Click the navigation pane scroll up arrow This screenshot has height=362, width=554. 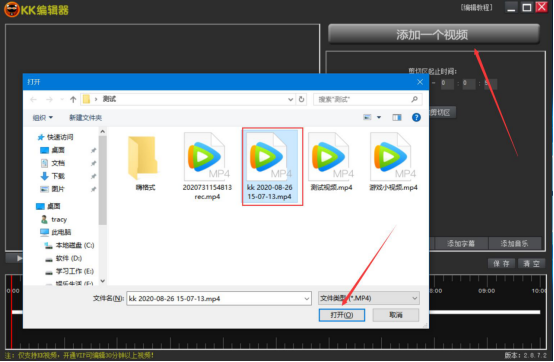[102, 131]
